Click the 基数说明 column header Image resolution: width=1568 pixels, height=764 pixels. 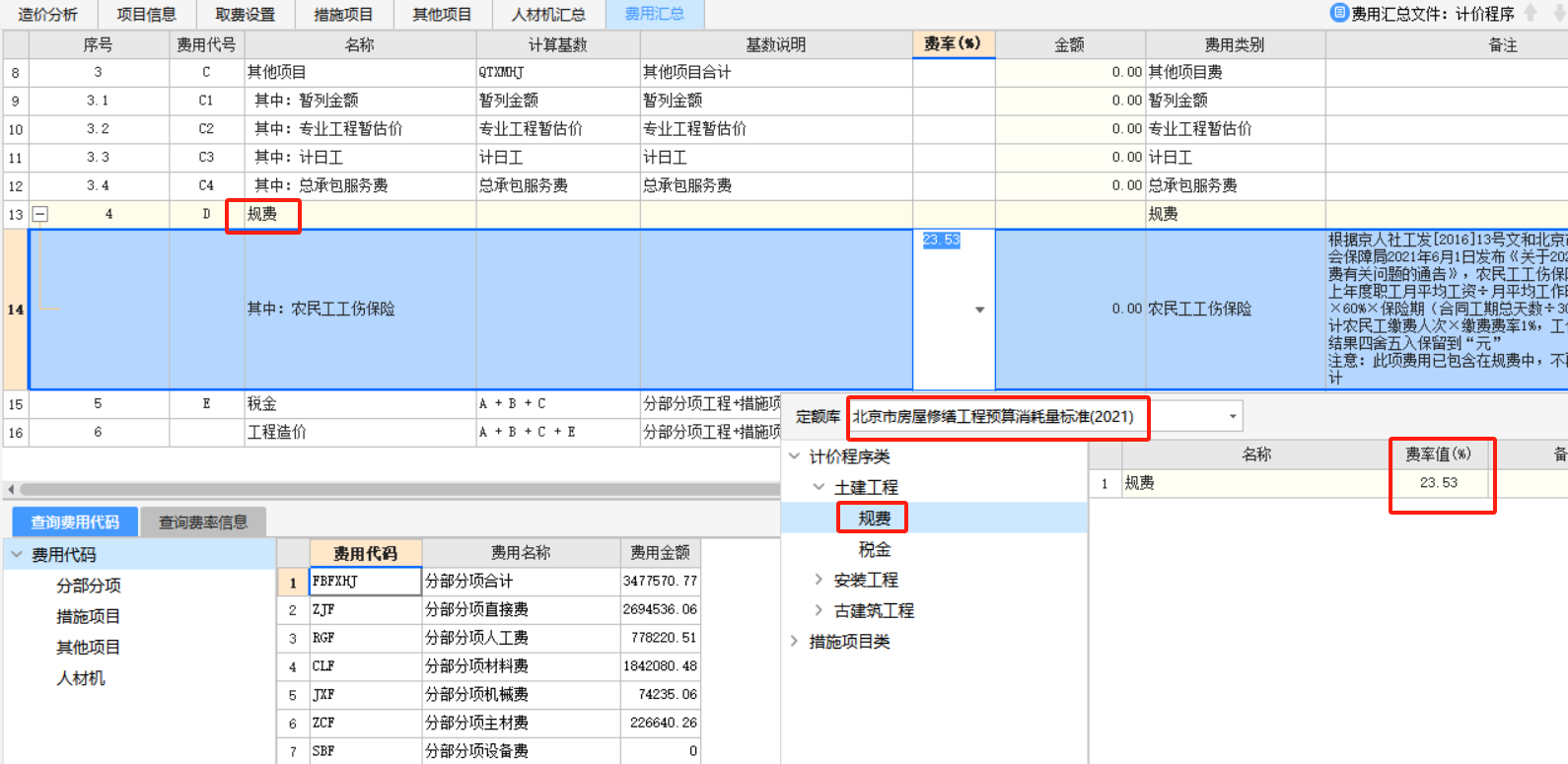776,44
